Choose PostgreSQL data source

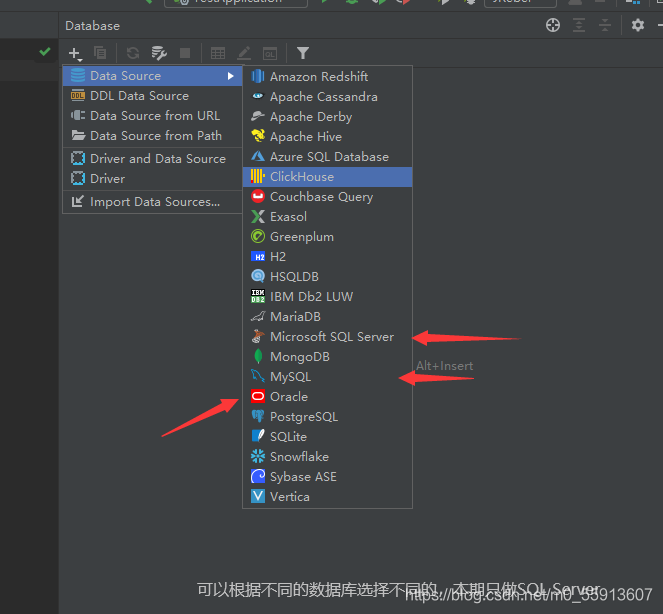[328, 417]
